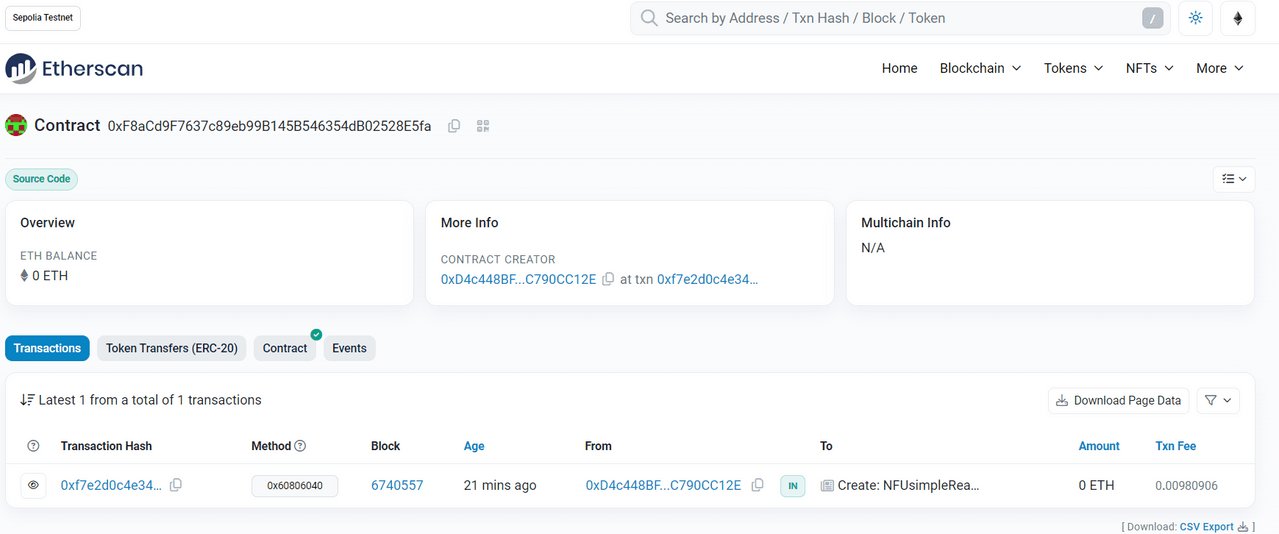Open transaction hash 0xf7e2d0c4e34 in table row
Viewport: 1279px width, 534px height.
point(111,485)
